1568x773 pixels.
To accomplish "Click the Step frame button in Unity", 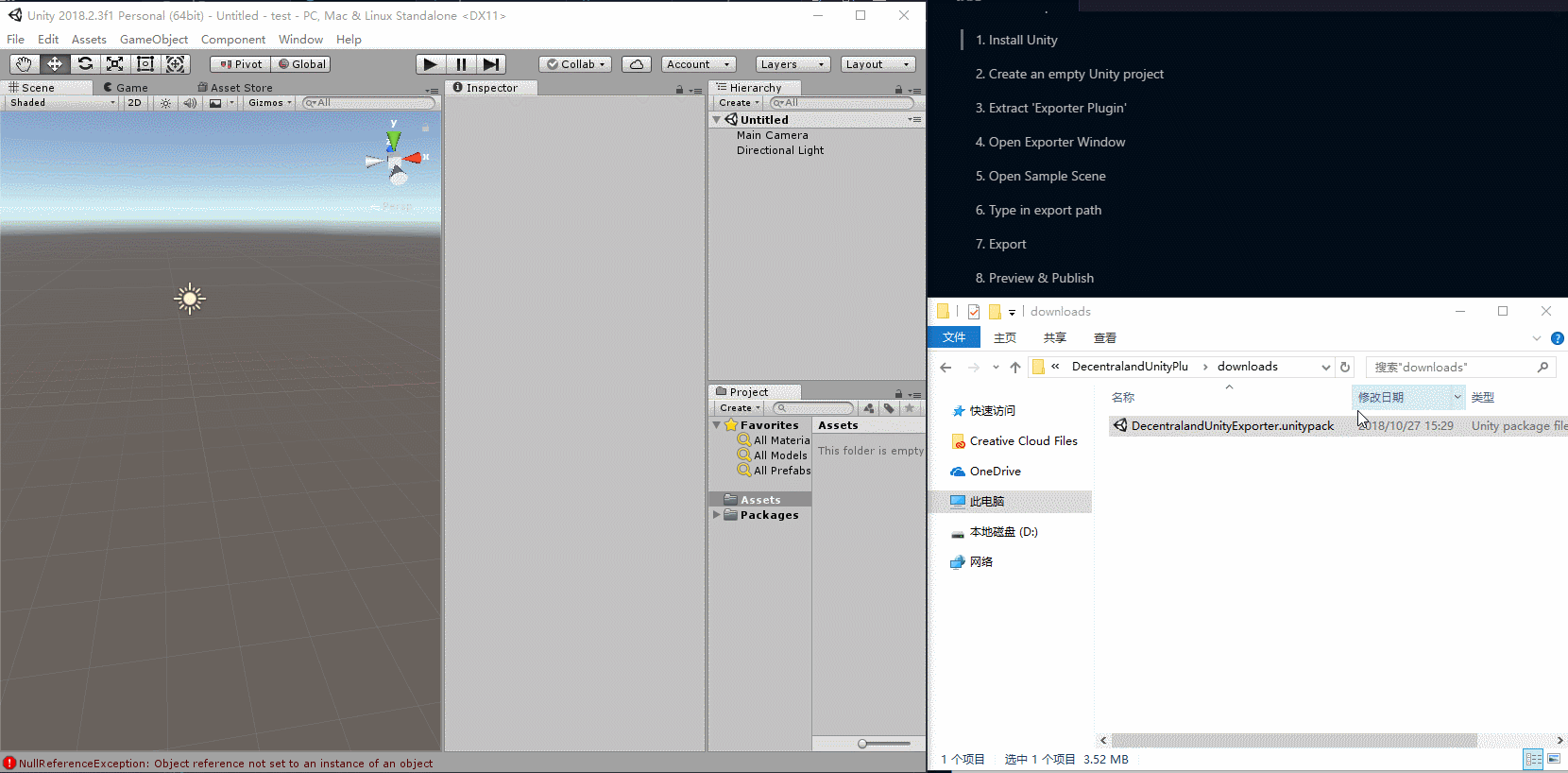I will coord(491,64).
